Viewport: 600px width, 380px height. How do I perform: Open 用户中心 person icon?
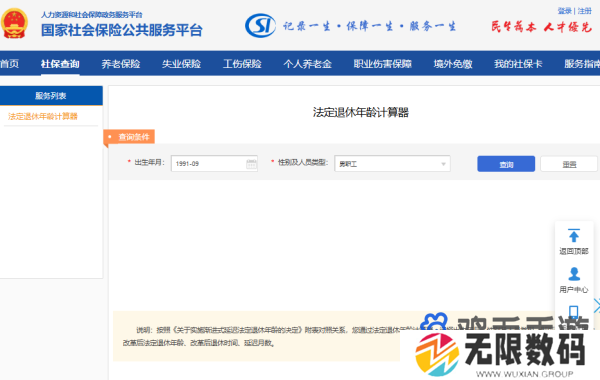pos(574,274)
